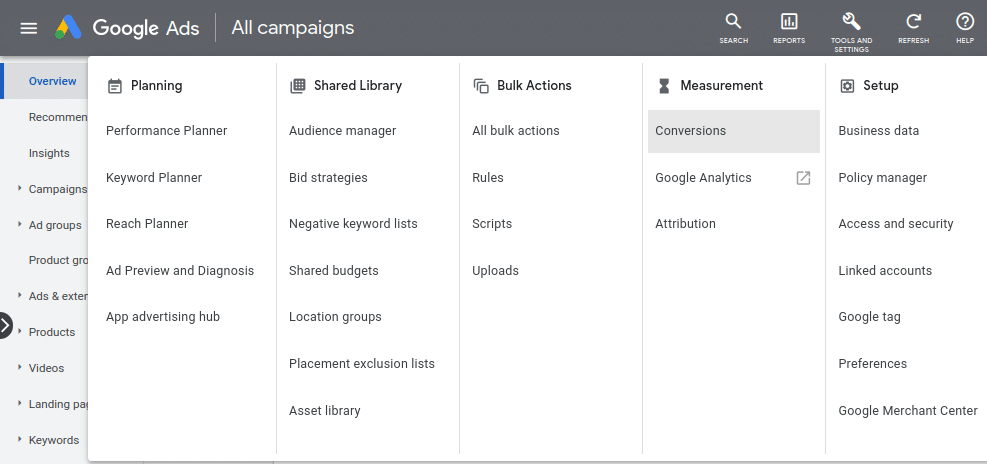987x464 pixels.
Task: Open Access and security
Action: coord(896,224)
